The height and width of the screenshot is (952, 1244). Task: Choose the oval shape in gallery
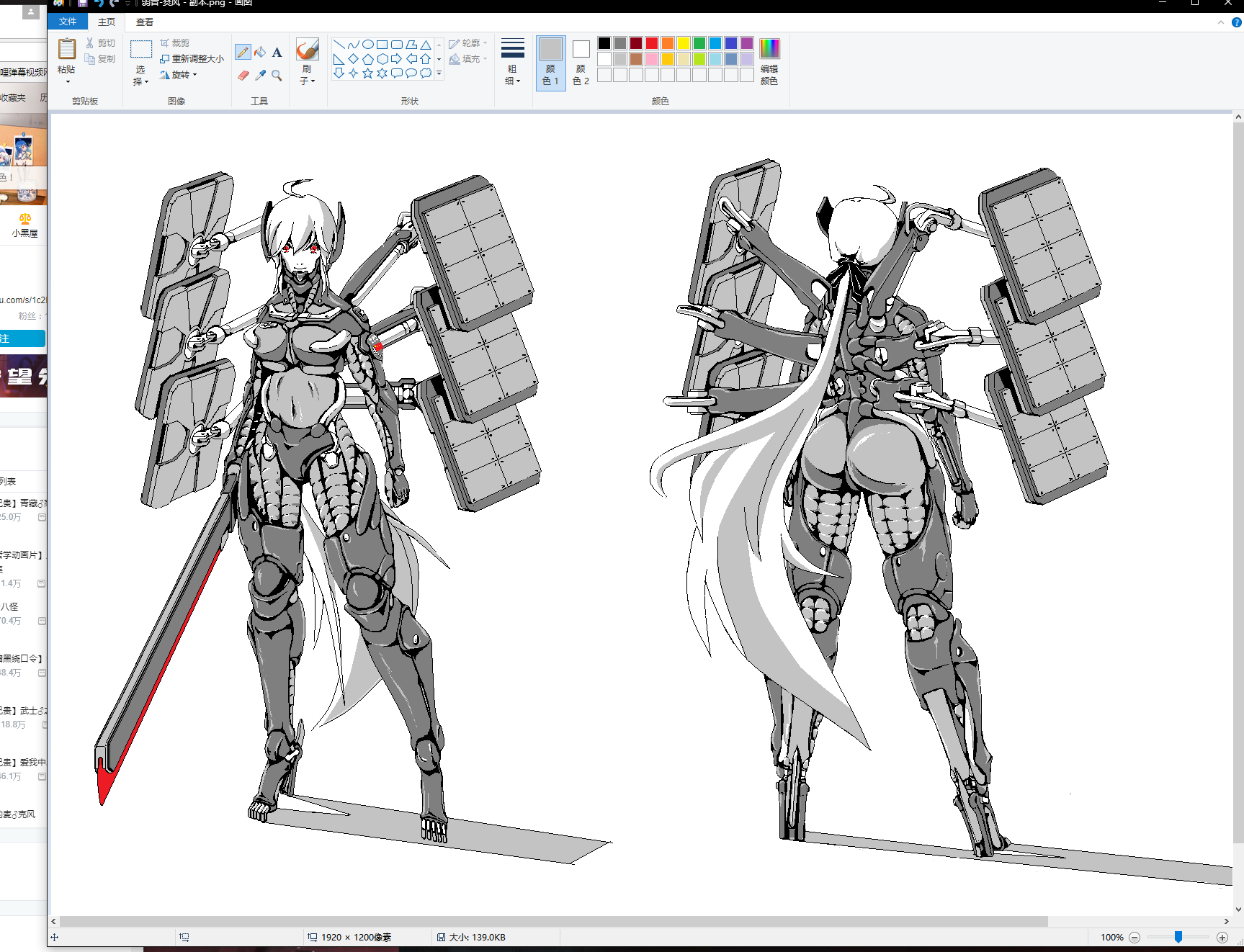[x=367, y=44]
